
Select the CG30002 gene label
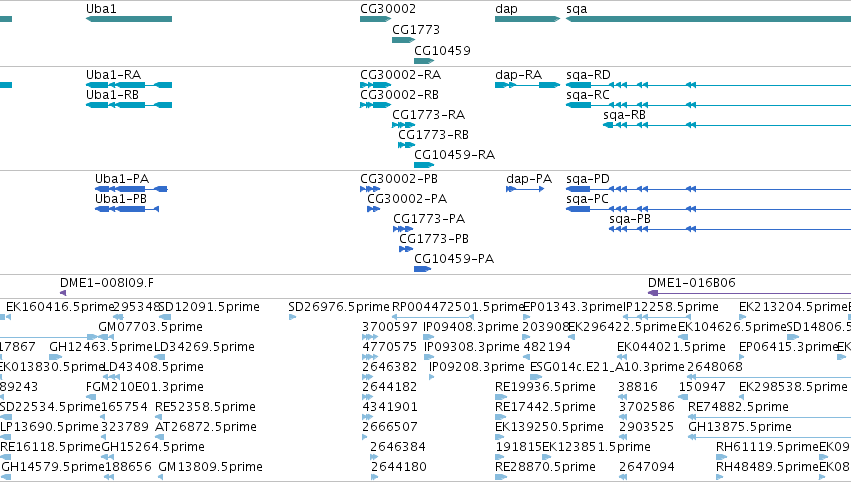pos(388,9)
